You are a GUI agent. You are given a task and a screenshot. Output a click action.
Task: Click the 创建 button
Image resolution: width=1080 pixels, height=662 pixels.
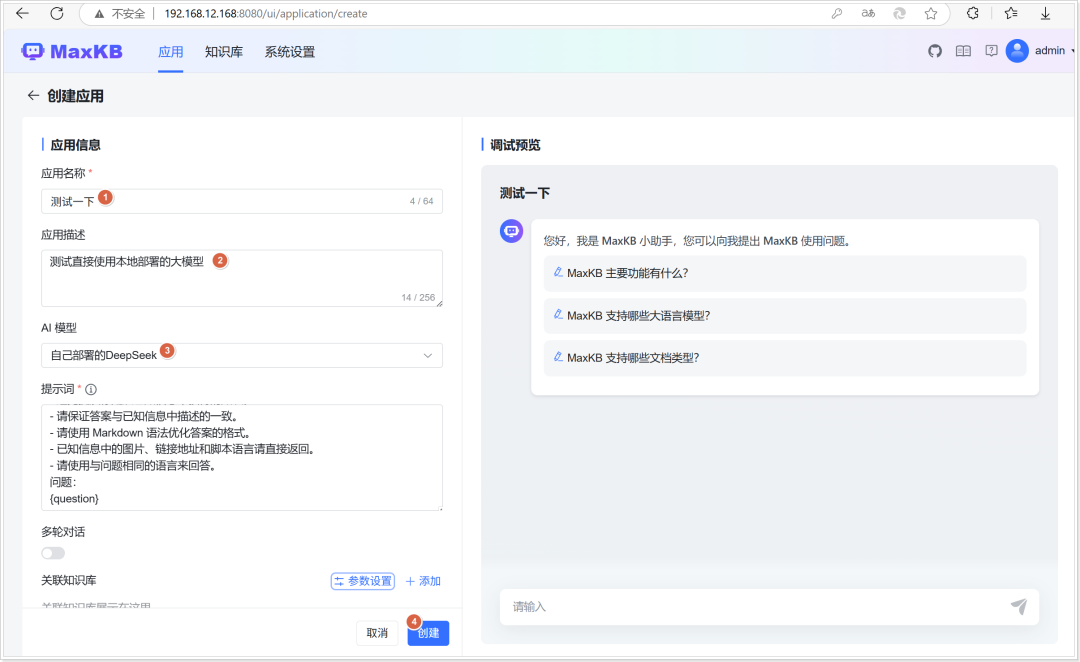pyautogui.click(x=428, y=633)
